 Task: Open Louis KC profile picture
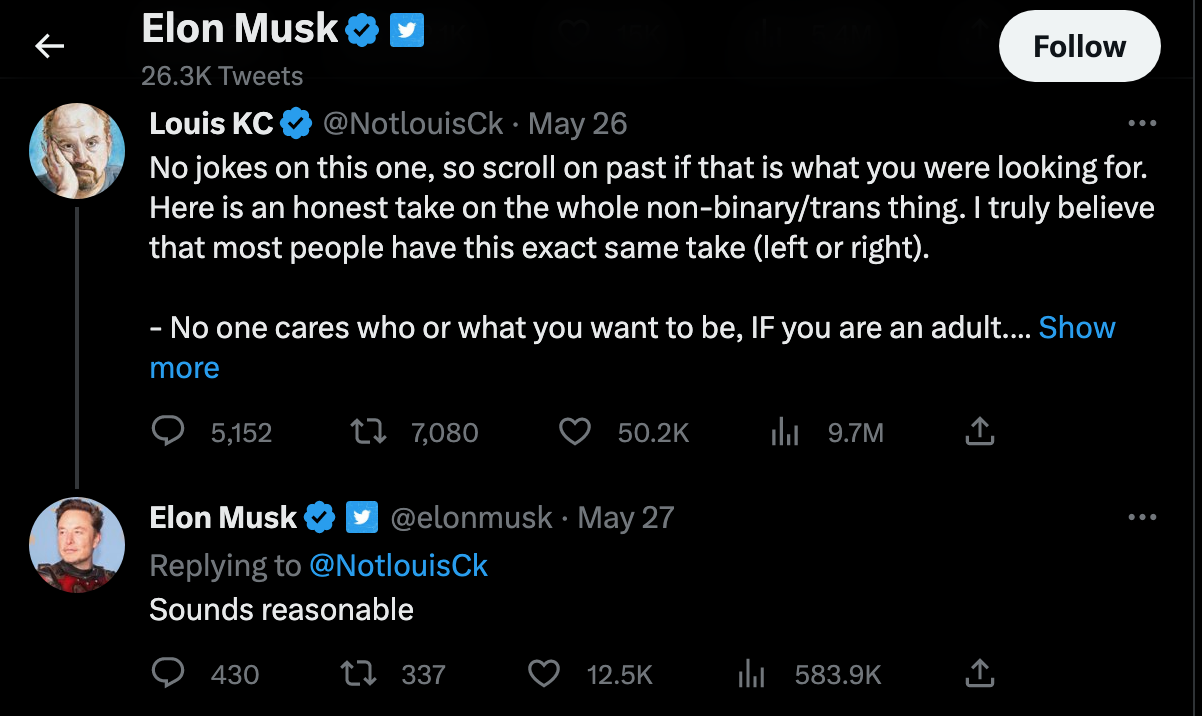(x=78, y=151)
